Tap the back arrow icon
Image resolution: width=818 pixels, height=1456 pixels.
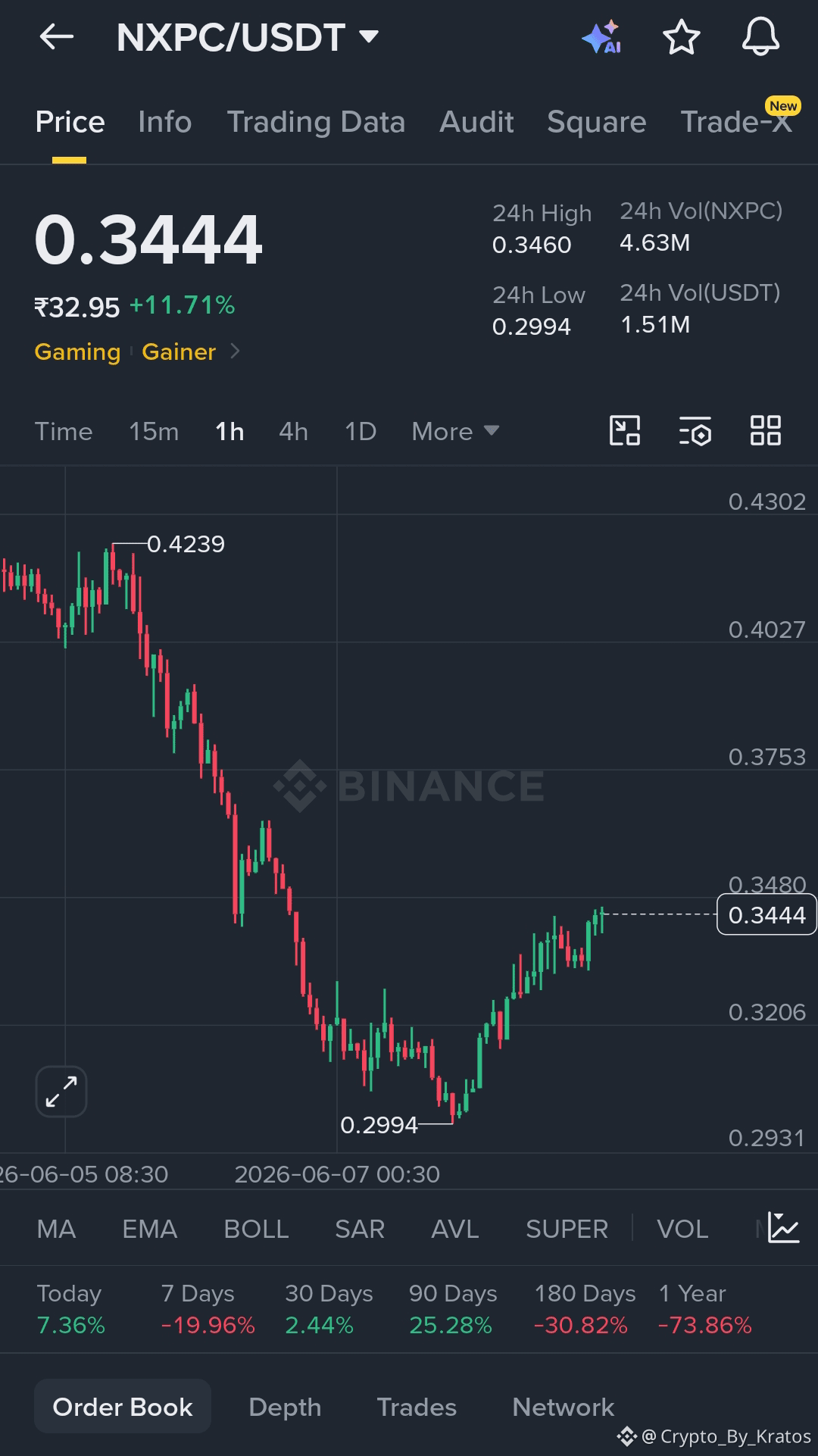[x=57, y=36]
